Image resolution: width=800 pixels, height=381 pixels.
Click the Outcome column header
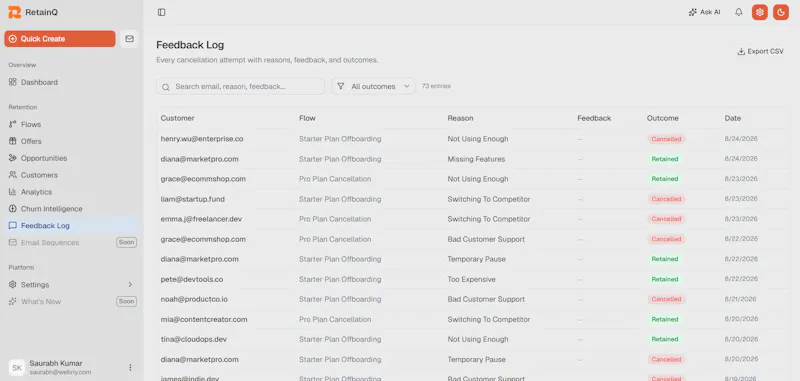pyautogui.click(x=663, y=118)
